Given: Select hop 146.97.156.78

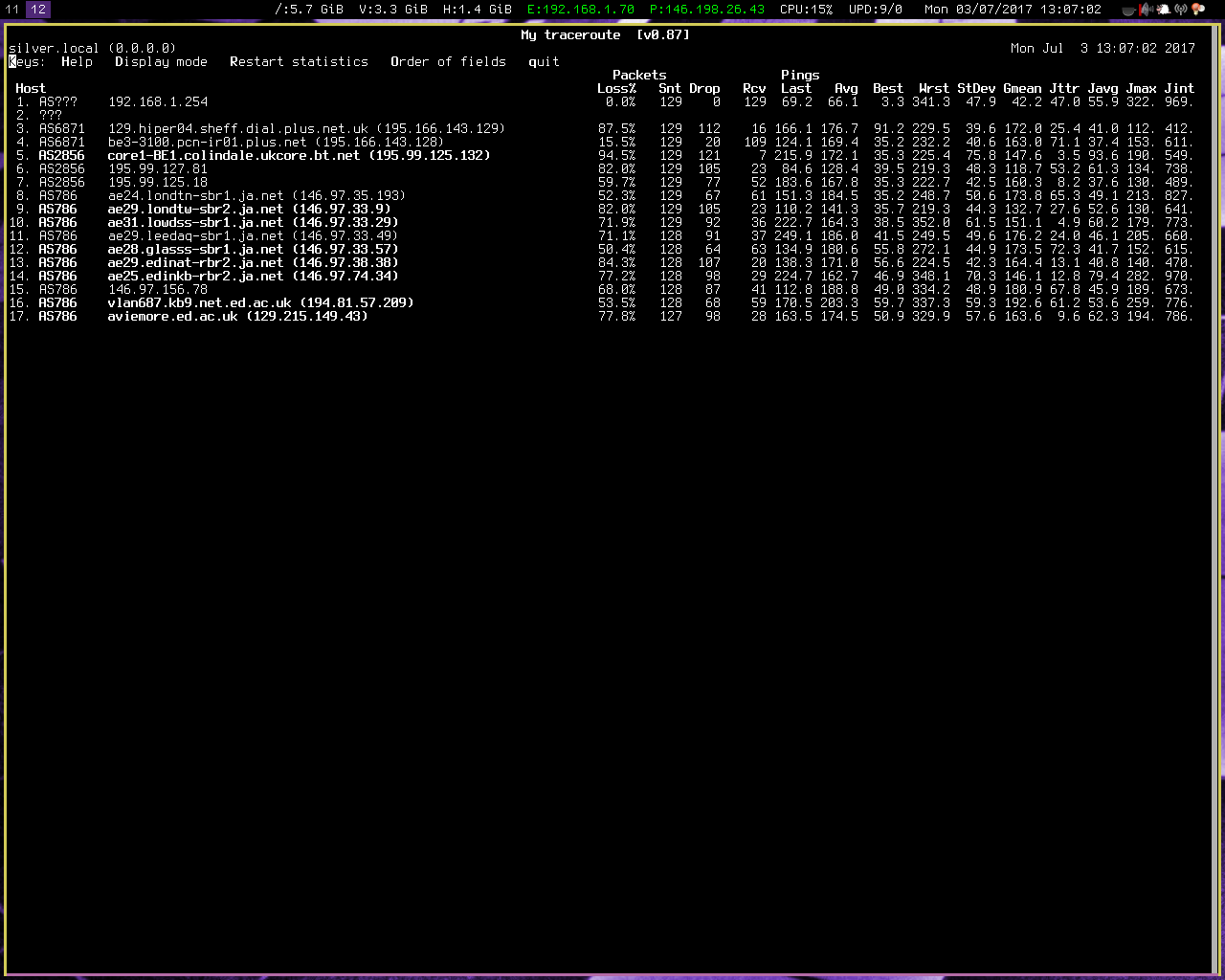Looking at the screenshot, I should [x=158, y=289].
